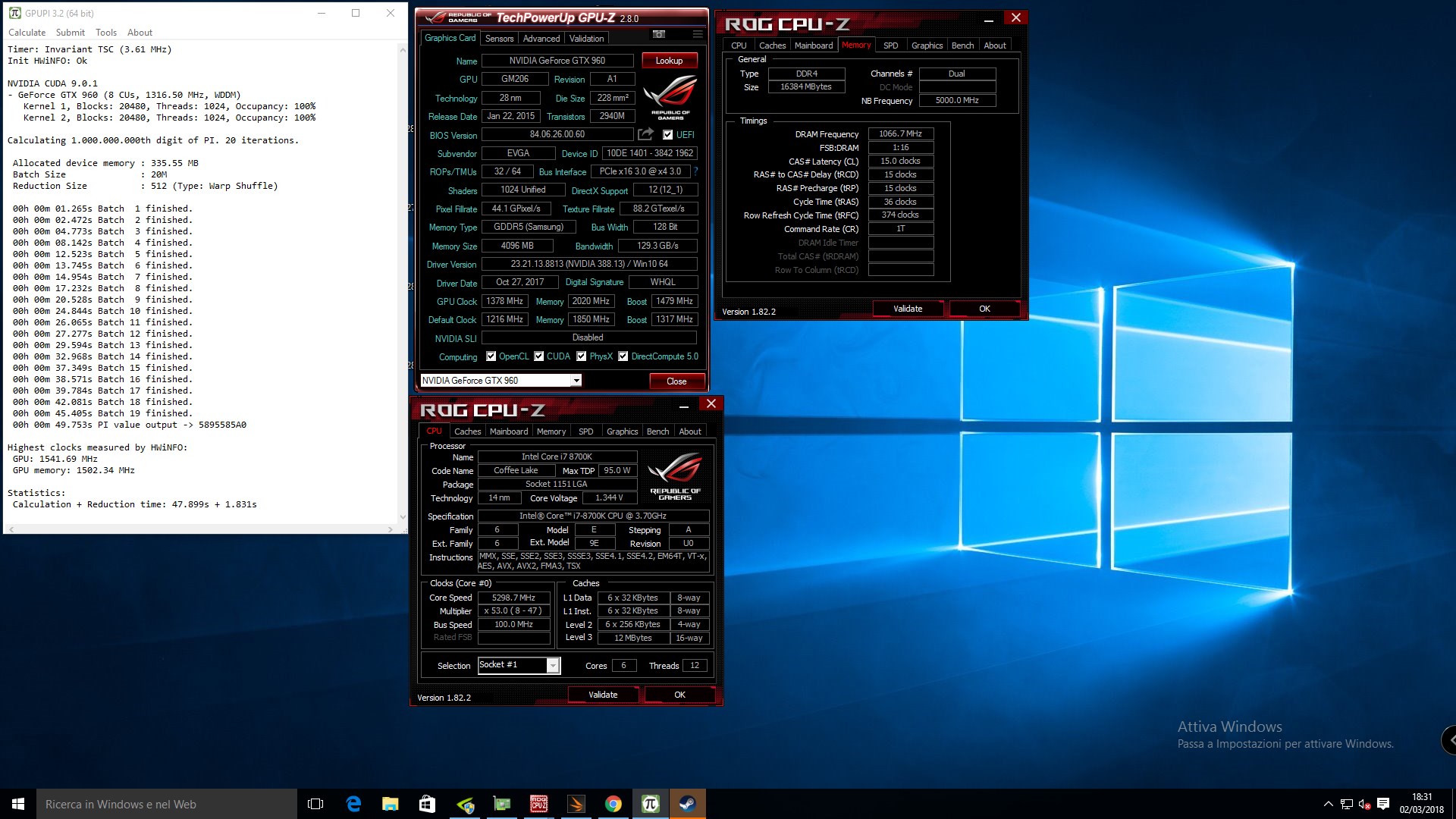Screen dimensions: 1456x819
Task: Share the BIOS version using export icon
Action: point(645,134)
